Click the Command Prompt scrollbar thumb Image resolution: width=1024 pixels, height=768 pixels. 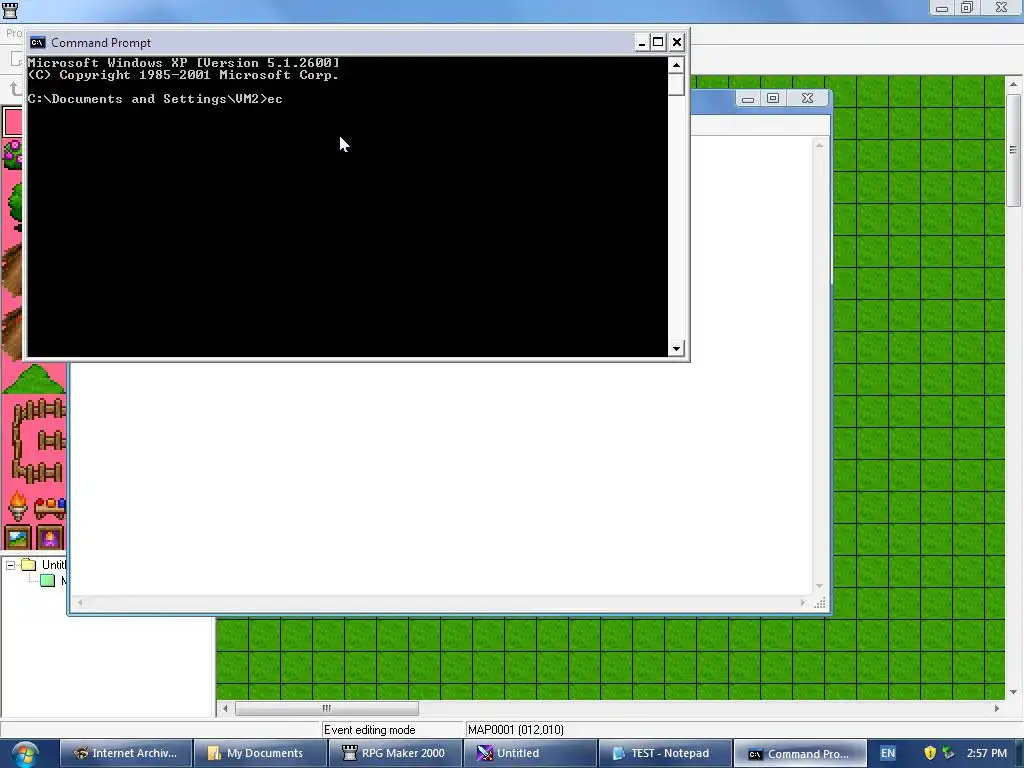click(676, 84)
